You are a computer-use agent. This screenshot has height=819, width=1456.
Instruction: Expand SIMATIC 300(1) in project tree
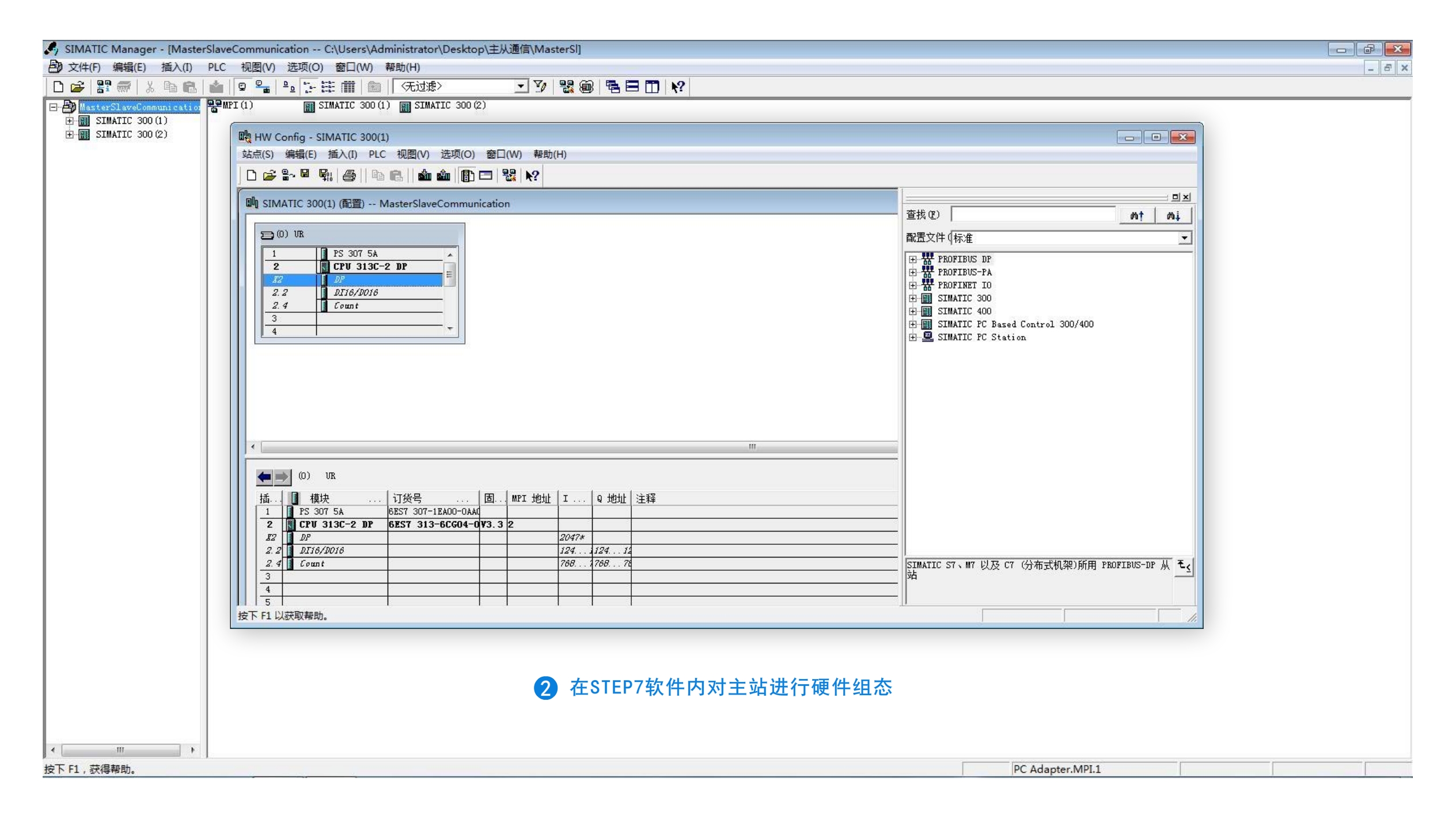point(69,121)
